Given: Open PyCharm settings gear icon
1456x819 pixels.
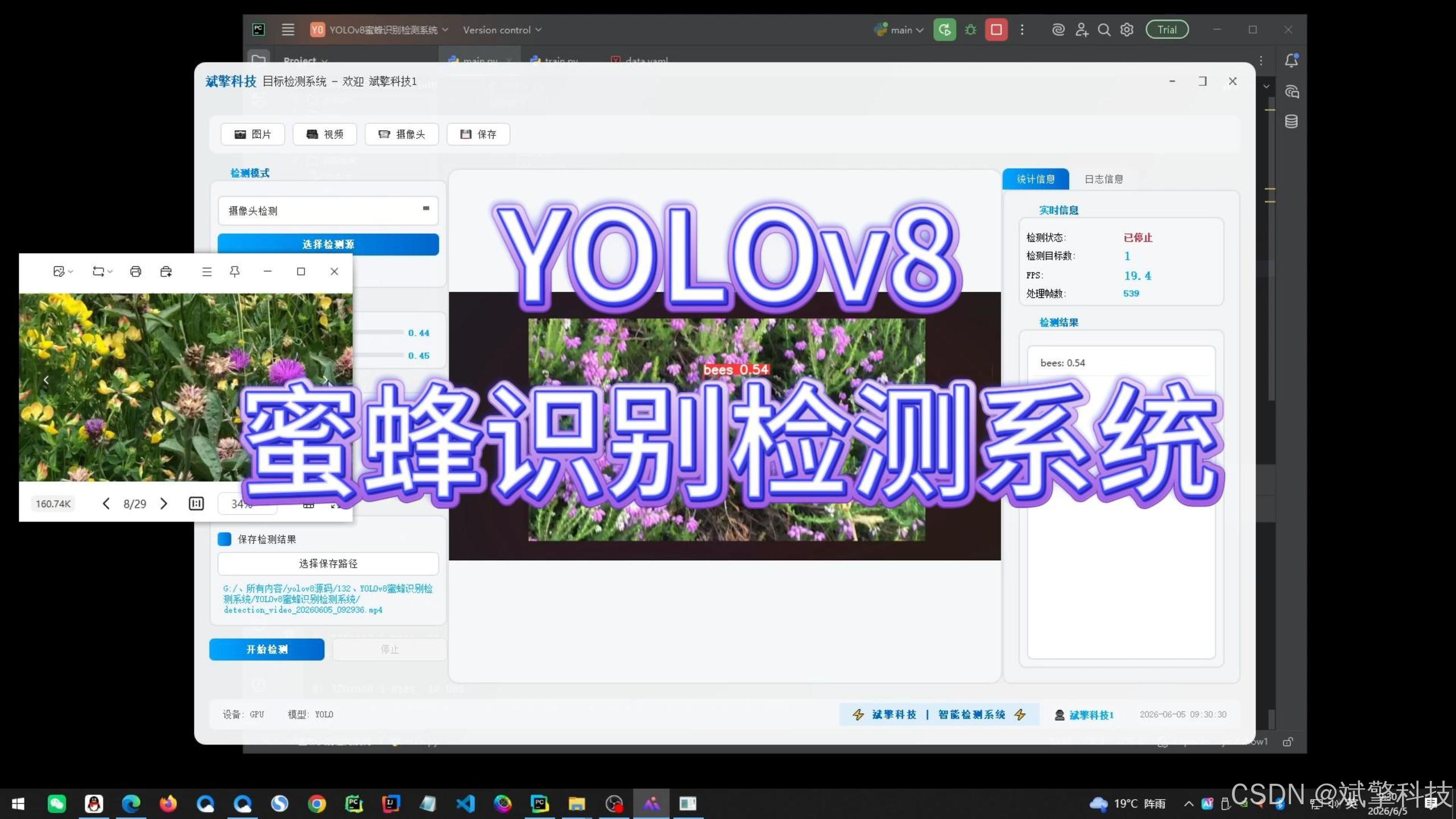Looking at the screenshot, I should pos(1127,30).
